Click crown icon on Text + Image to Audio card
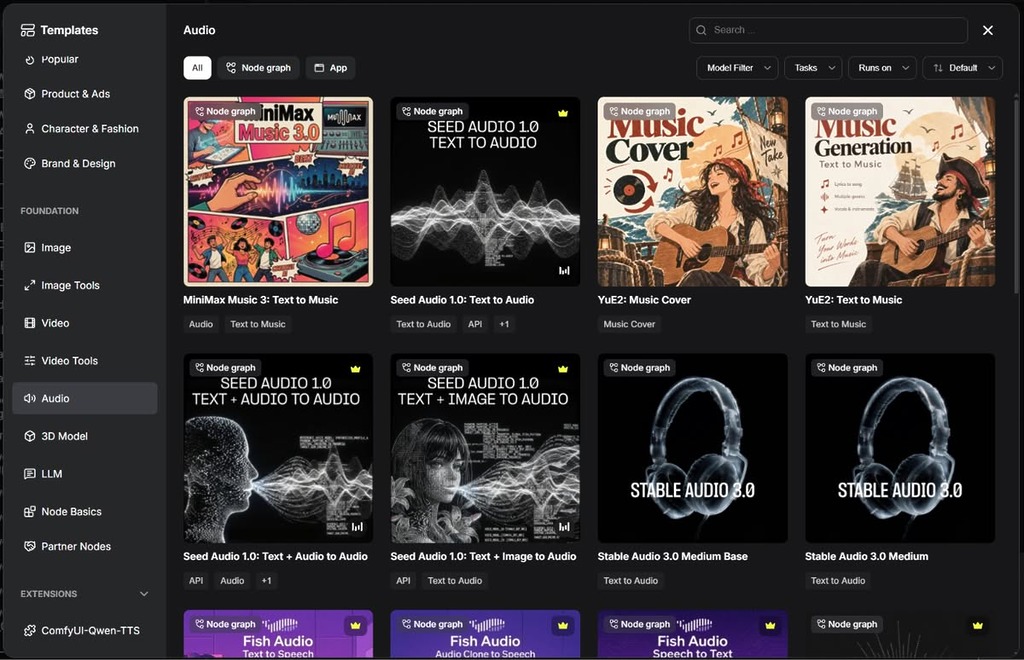This screenshot has height=660, width=1024. (x=563, y=369)
